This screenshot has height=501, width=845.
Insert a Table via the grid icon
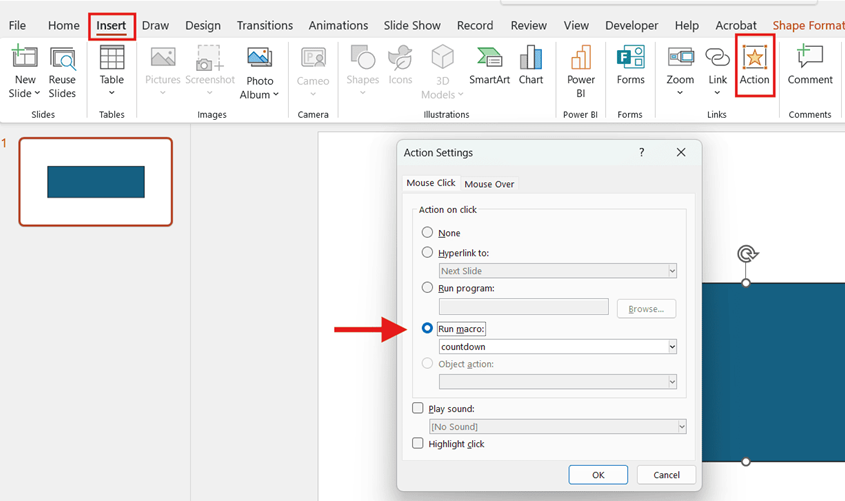click(x=112, y=59)
